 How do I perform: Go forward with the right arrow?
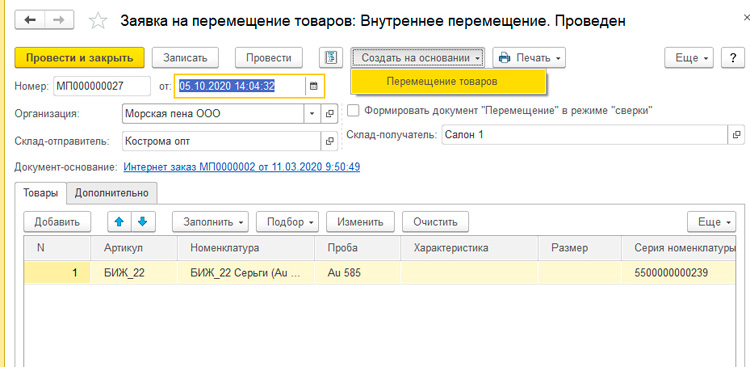click(x=59, y=20)
